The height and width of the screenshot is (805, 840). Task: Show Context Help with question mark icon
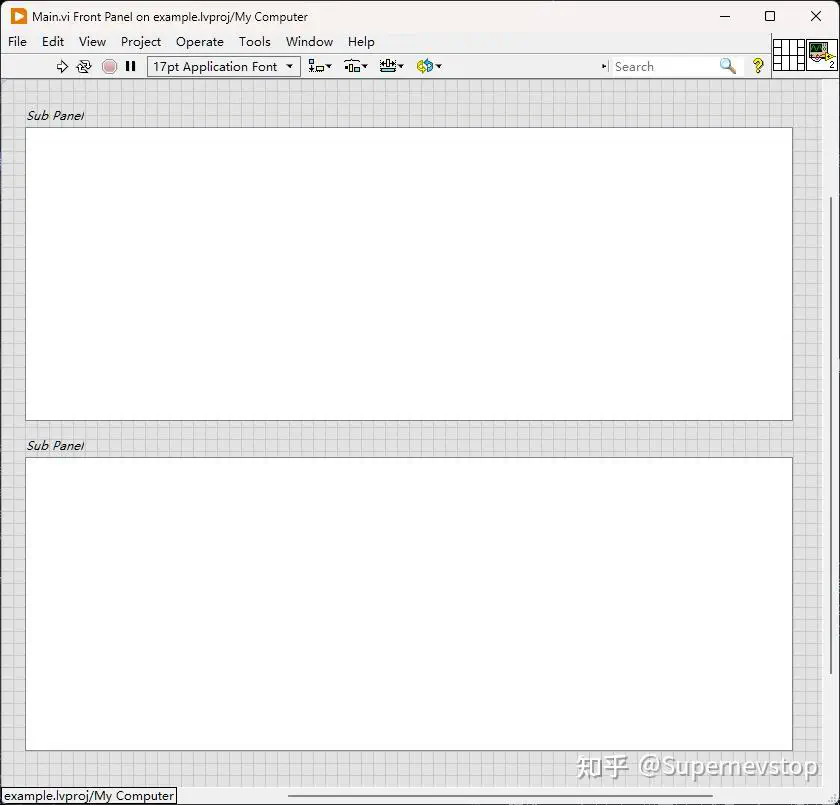coord(758,66)
